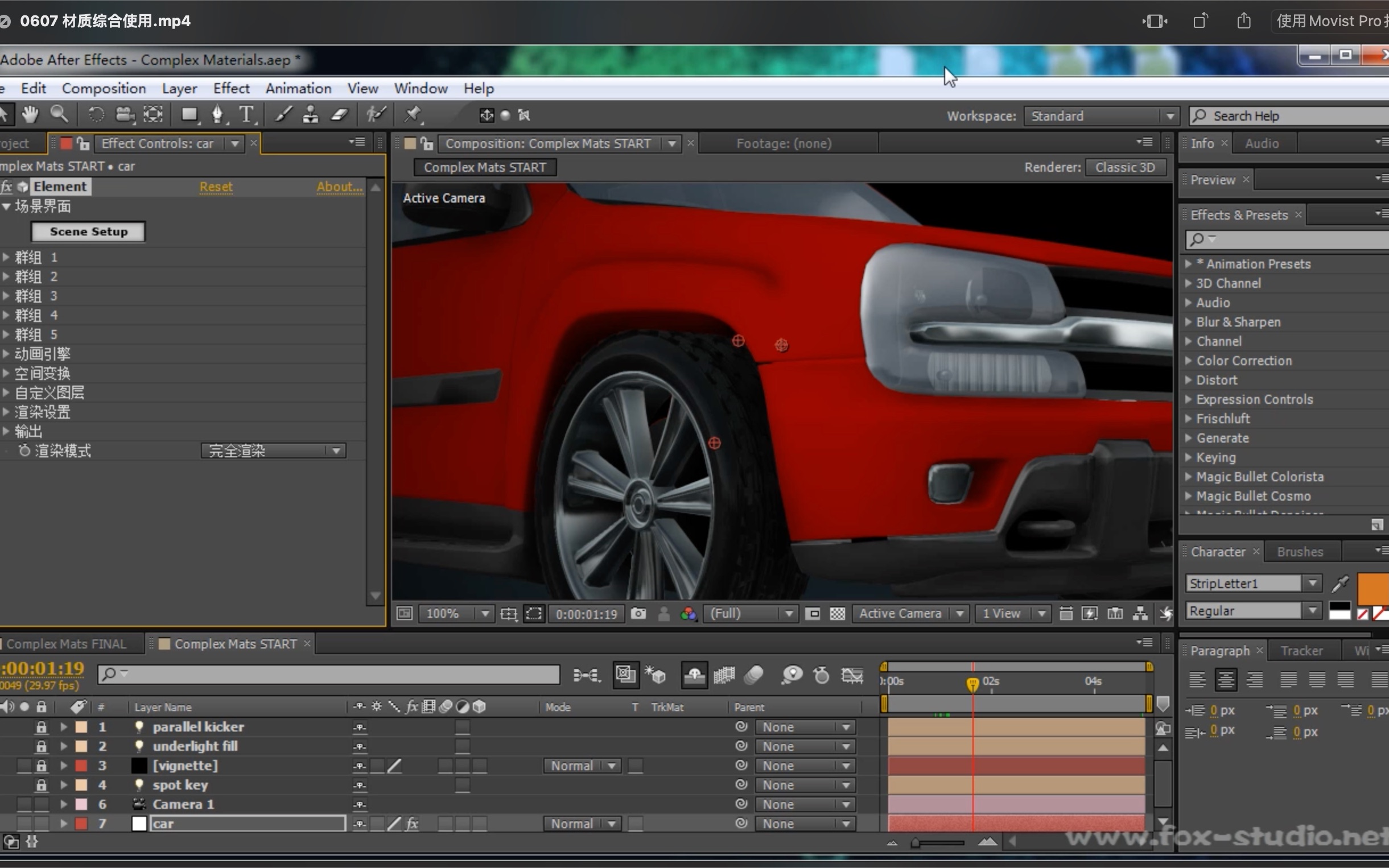Open the Graph Editor in the timeline

(854, 675)
